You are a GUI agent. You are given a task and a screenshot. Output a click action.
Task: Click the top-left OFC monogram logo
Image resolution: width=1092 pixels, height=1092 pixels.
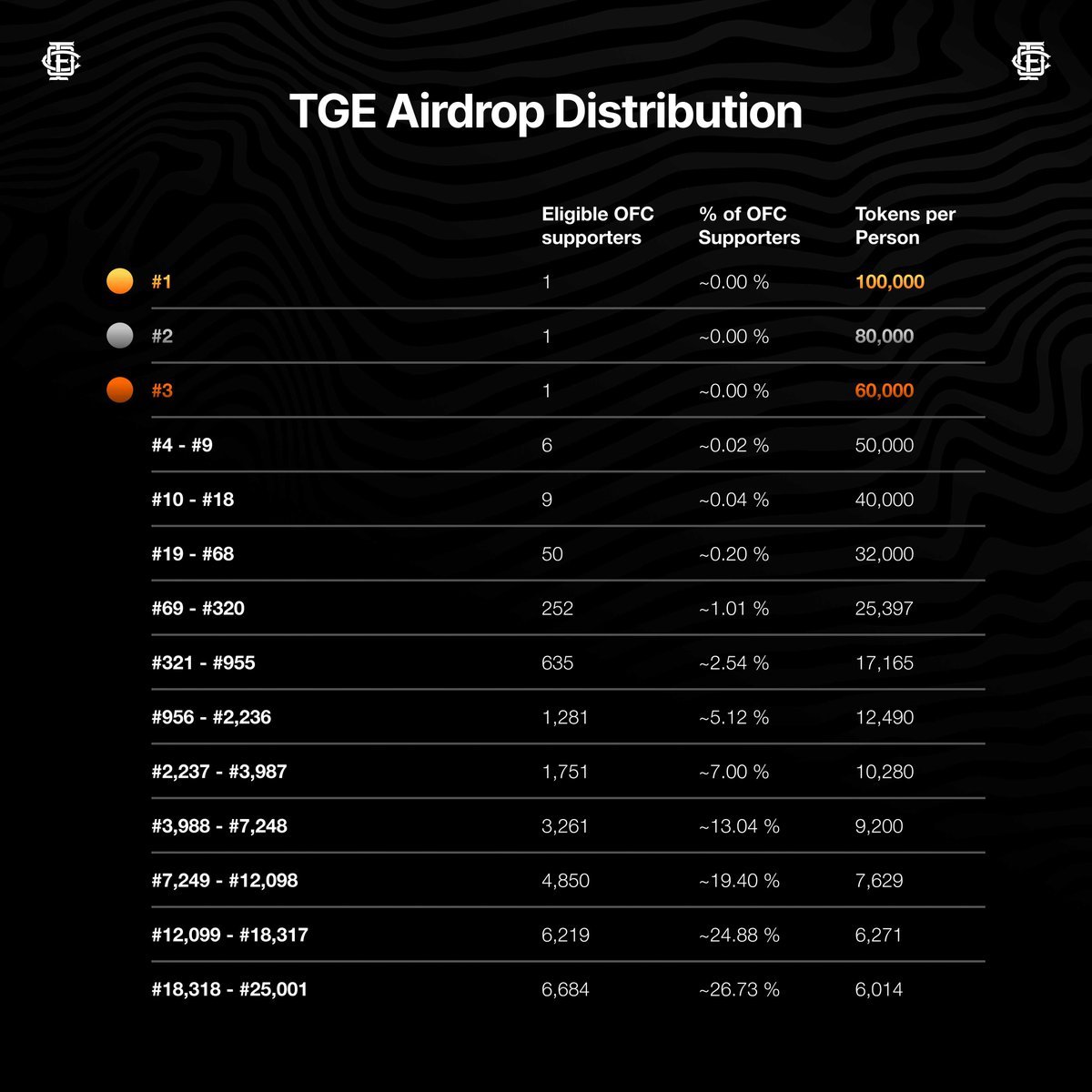[x=63, y=62]
